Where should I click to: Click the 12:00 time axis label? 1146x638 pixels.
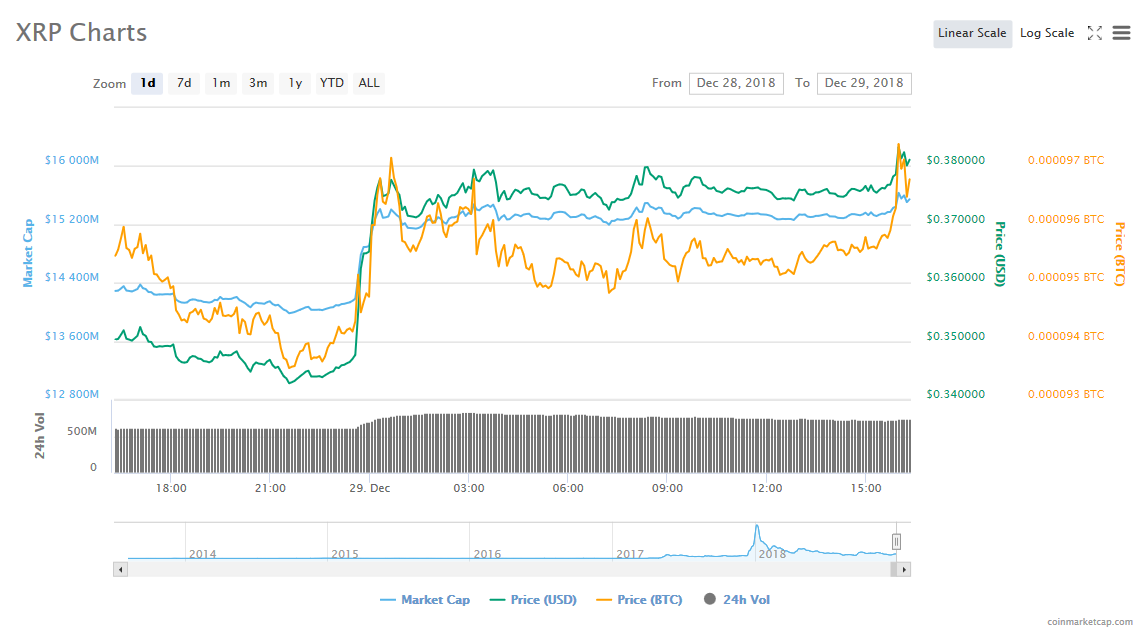coord(767,488)
